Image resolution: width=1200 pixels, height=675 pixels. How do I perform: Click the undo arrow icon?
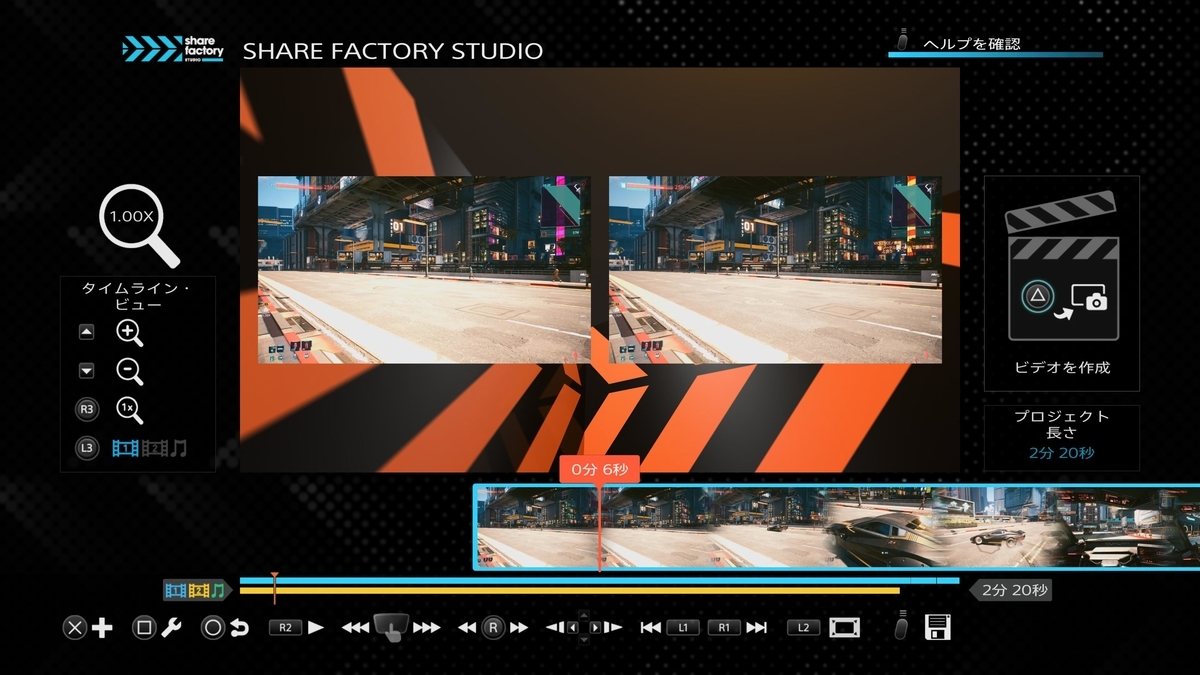(239, 628)
